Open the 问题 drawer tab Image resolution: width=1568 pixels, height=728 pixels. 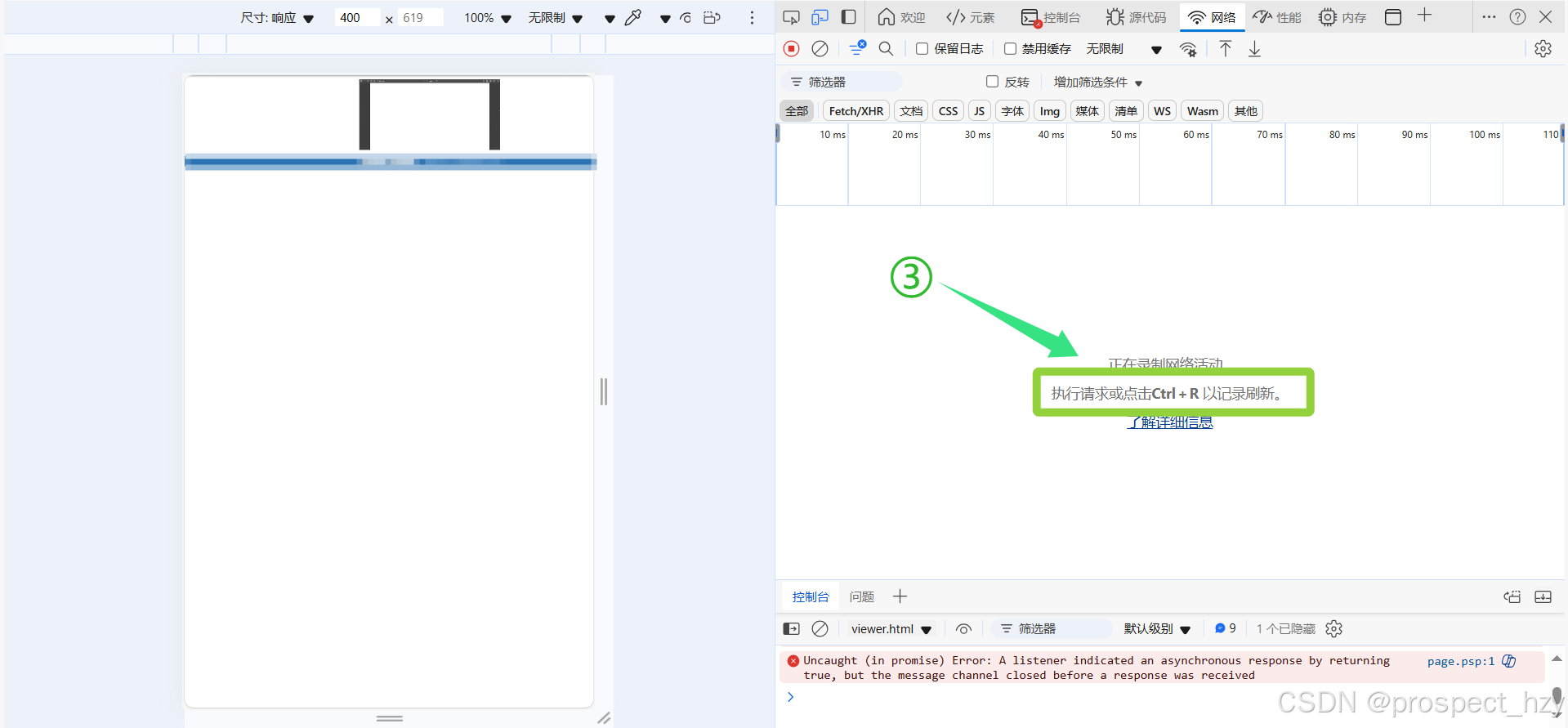click(861, 597)
